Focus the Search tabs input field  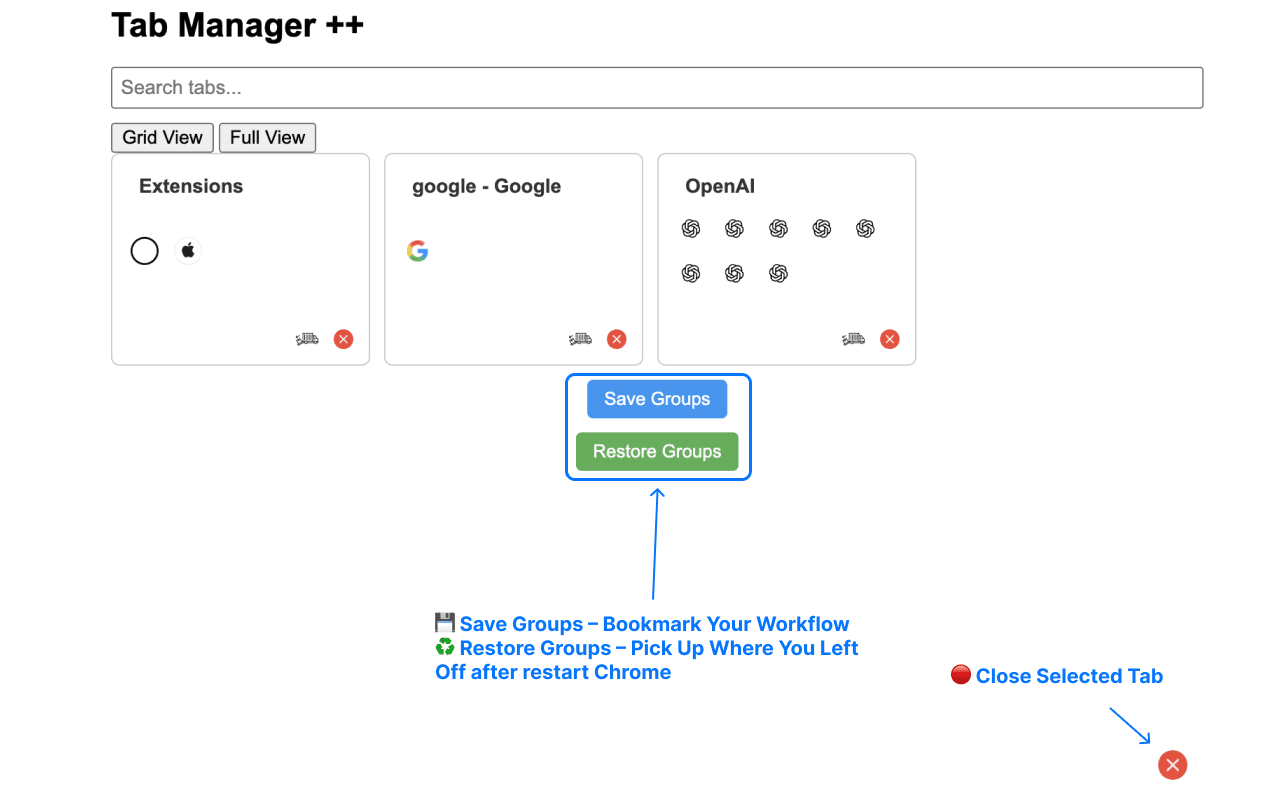pyautogui.click(x=657, y=88)
